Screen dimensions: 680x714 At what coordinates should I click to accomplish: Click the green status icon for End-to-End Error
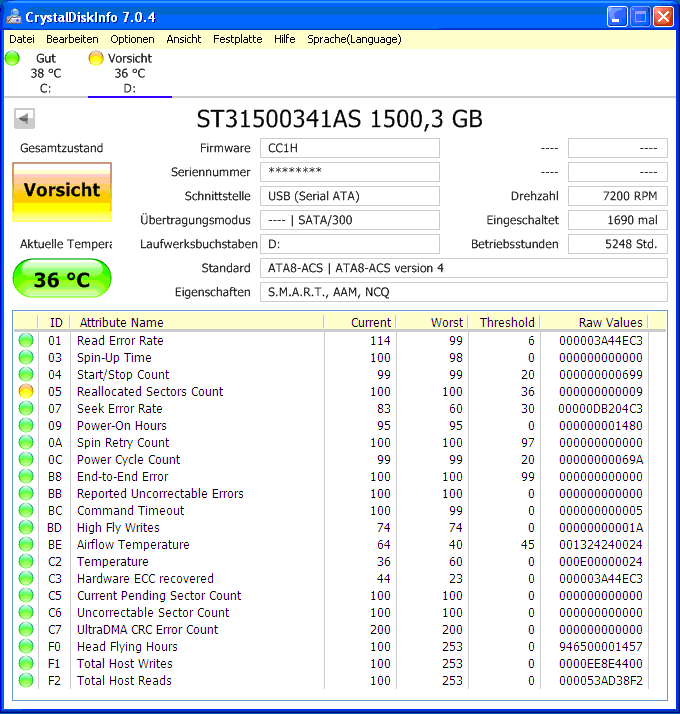26,476
